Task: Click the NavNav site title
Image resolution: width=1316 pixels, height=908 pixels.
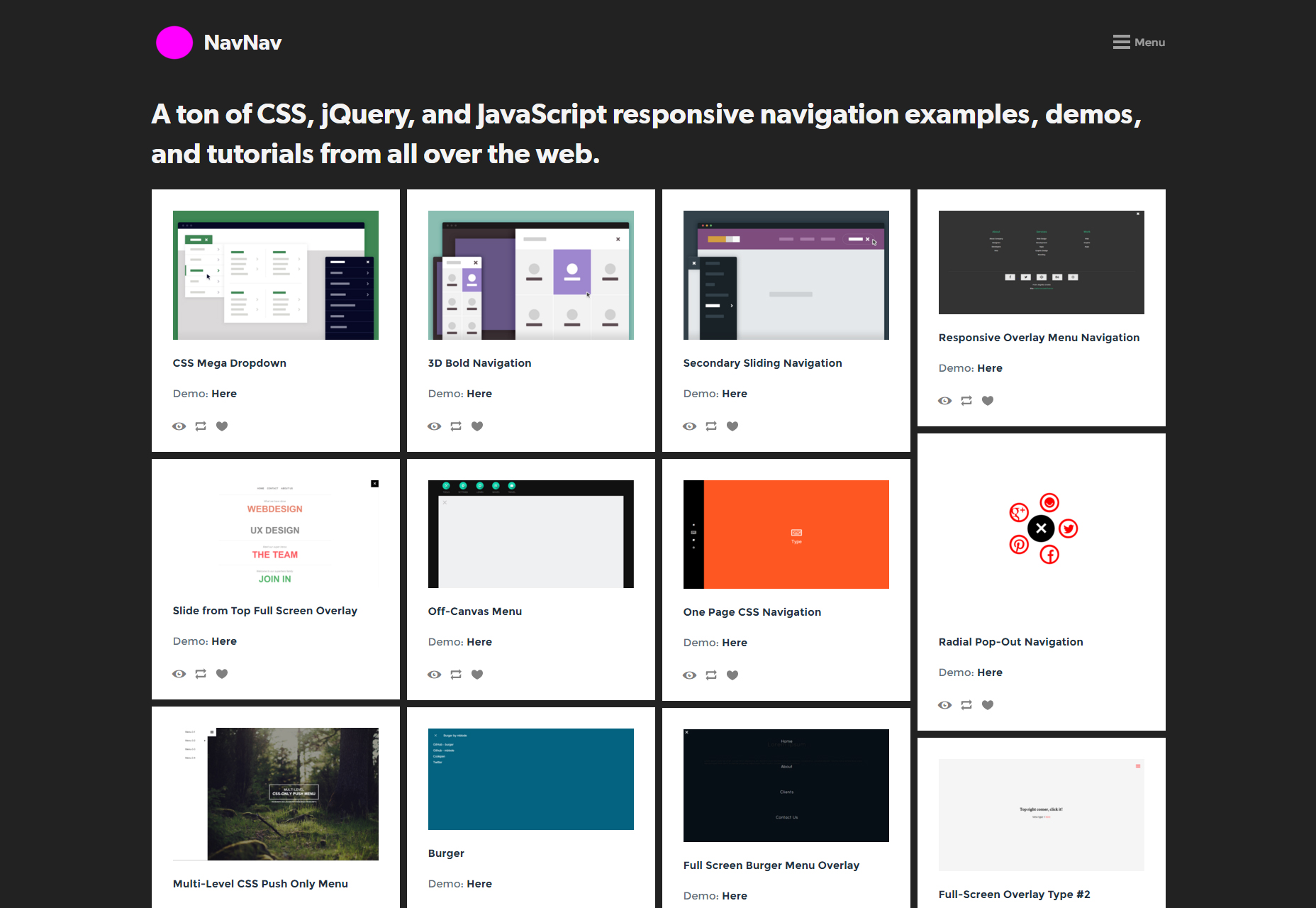Action: (x=242, y=43)
